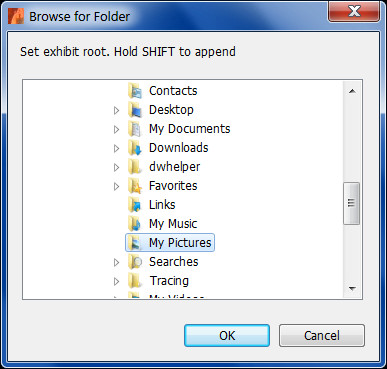Click the scroll up arrow

pos(352,91)
